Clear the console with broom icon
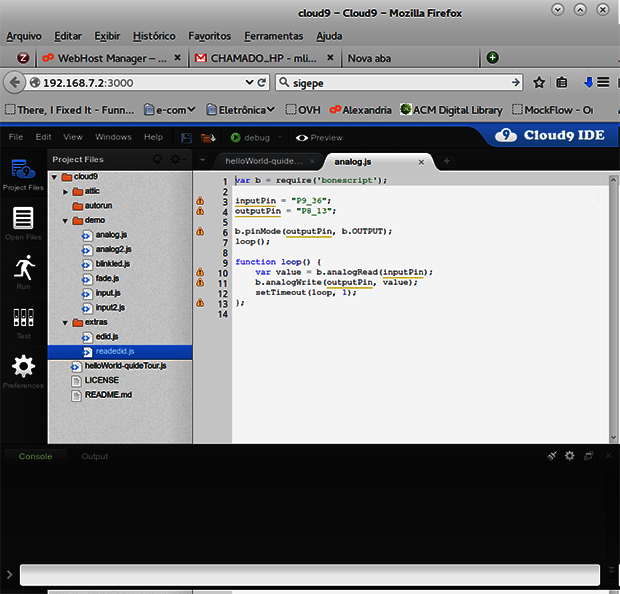 coord(552,456)
